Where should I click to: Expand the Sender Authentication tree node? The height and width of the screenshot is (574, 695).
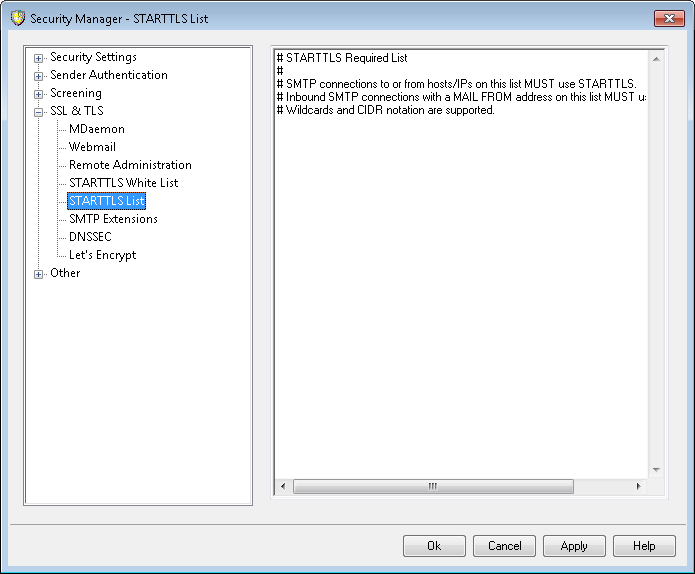point(39,76)
